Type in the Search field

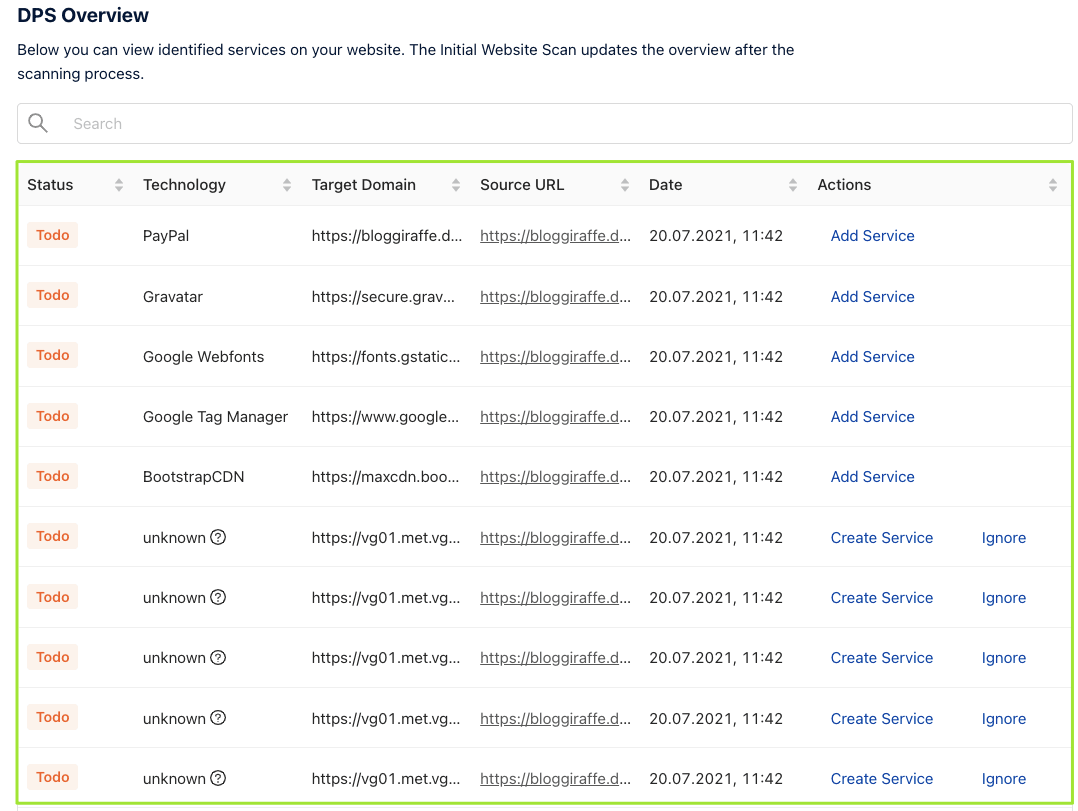click(560, 124)
